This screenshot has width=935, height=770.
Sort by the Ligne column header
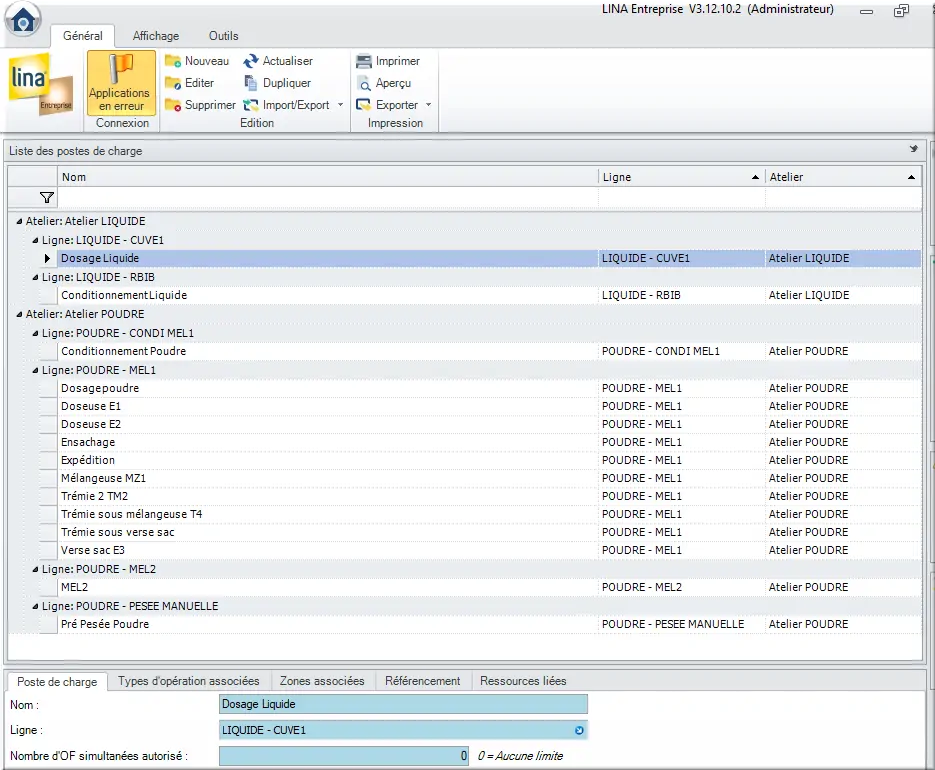tap(682, 177)
